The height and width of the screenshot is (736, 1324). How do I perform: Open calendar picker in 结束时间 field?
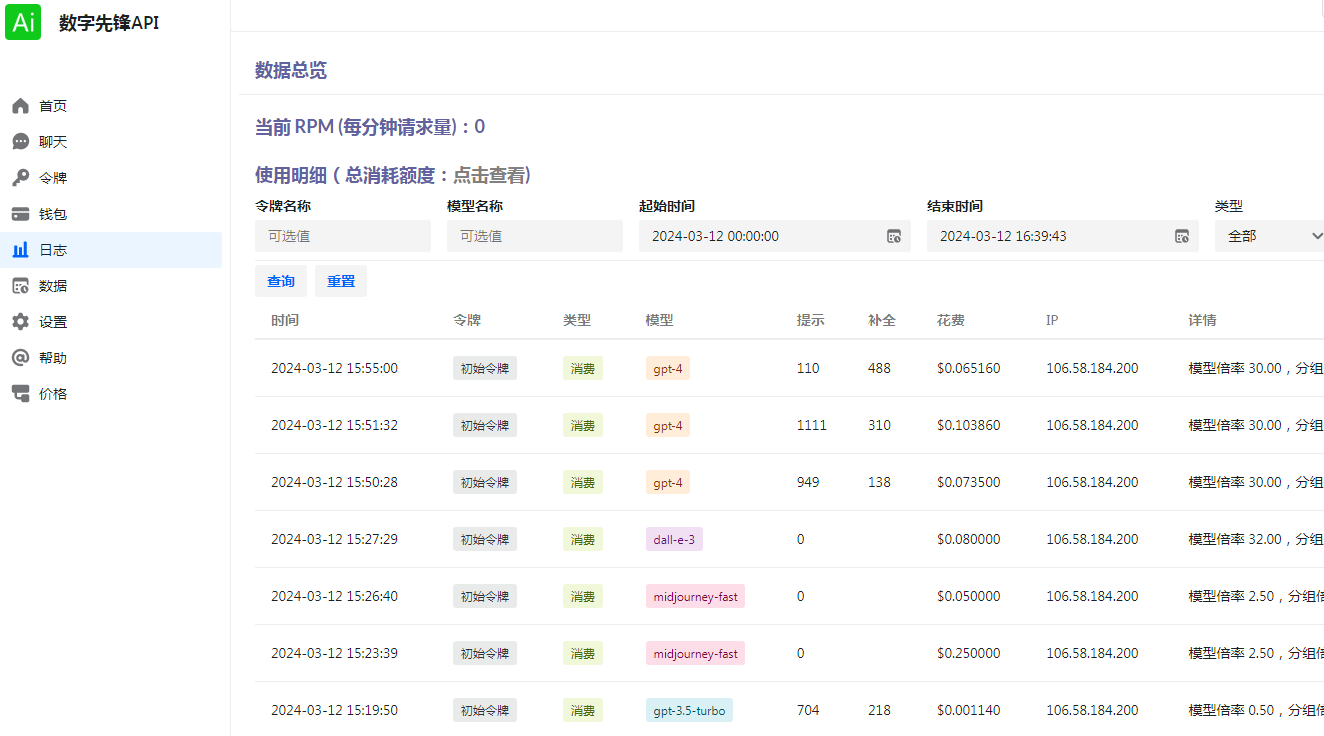point(1182,236)
